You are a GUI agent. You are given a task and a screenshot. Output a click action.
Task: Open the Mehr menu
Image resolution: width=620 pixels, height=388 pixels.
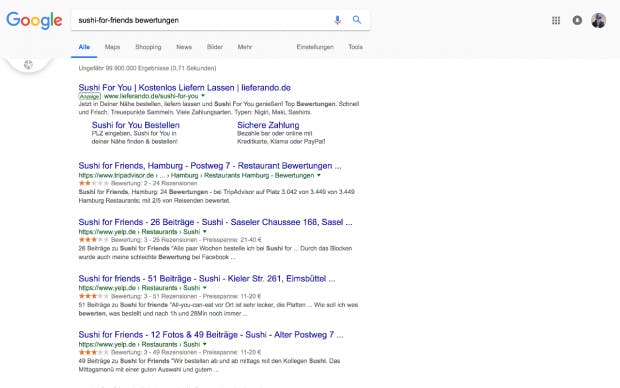click(244, 47)
